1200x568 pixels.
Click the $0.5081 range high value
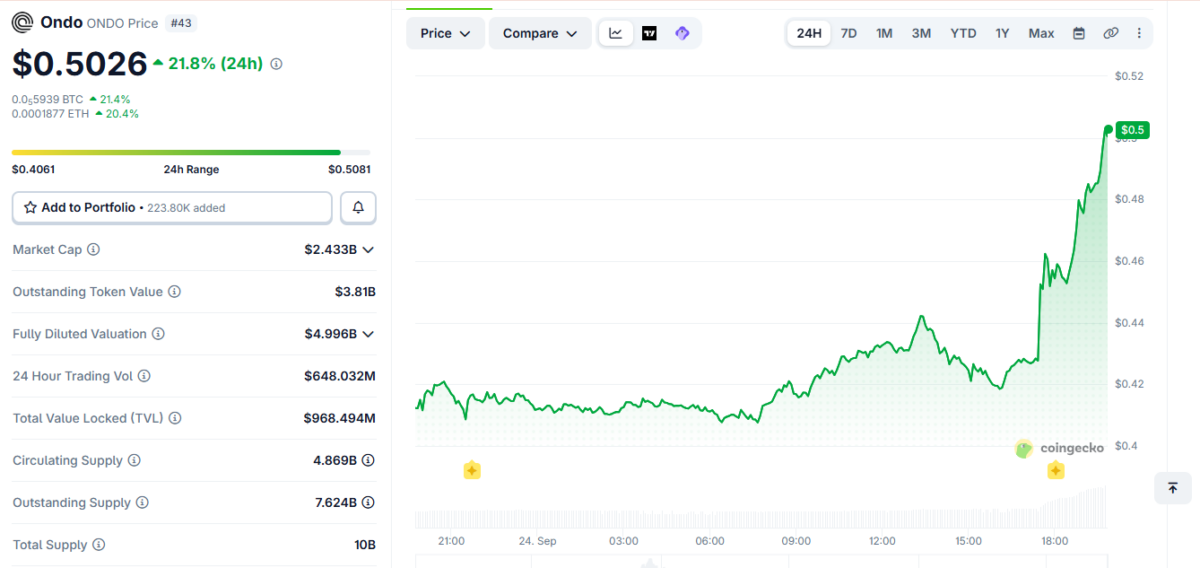click(x=349, y=169)
